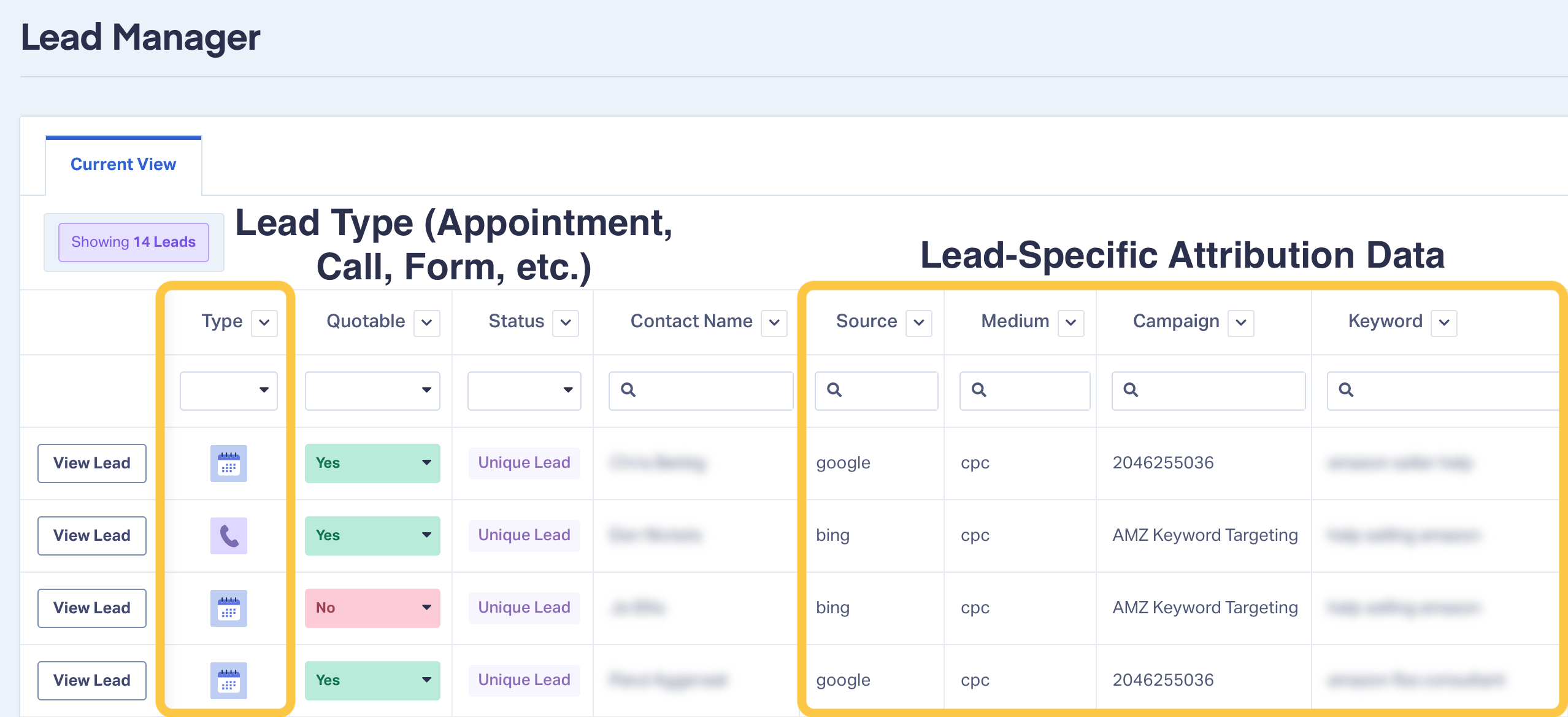Click the 'Campaign' column header label
Viewport: 1568px width, 717px height.
(1176, 322)
